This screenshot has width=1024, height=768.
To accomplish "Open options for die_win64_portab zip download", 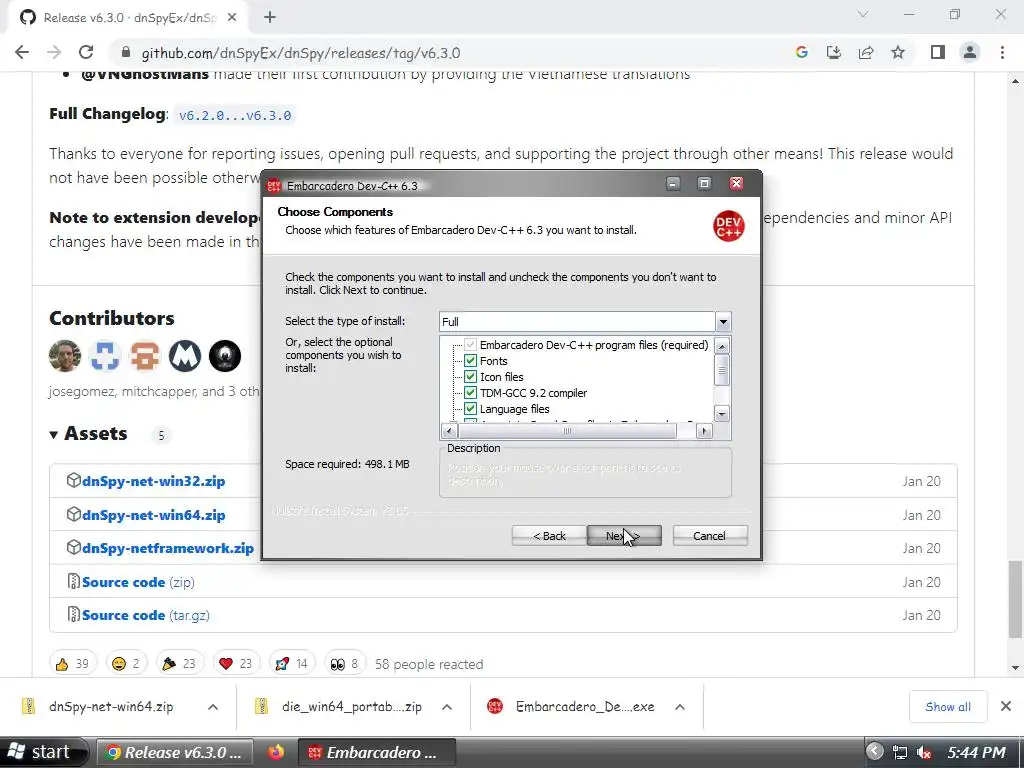I will coord(447,707).
